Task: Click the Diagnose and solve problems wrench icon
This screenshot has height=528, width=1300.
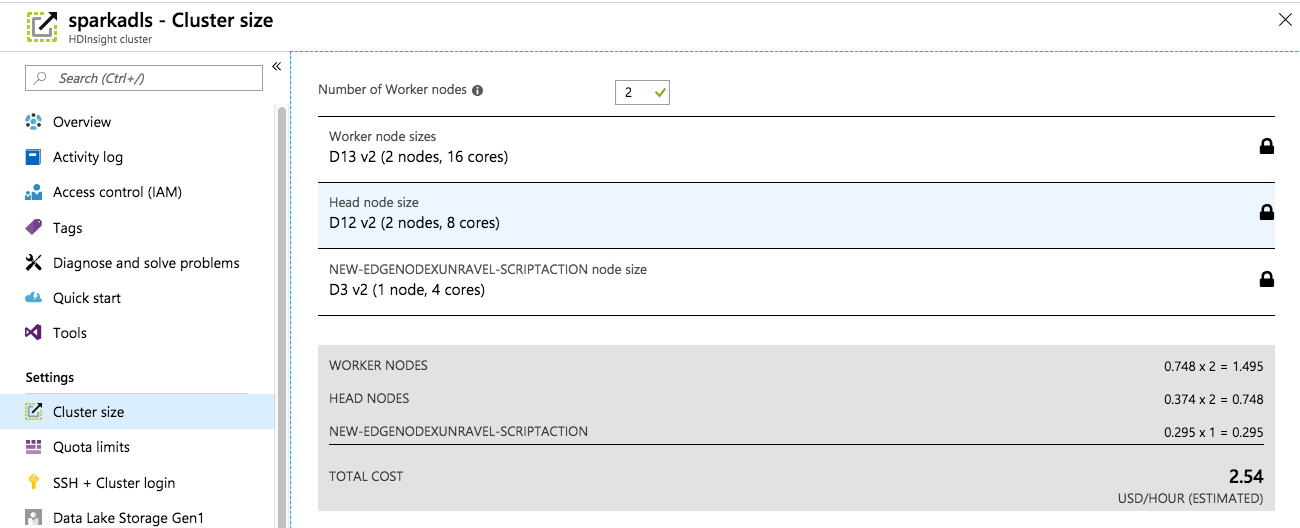Action: (x=34, y=263)
